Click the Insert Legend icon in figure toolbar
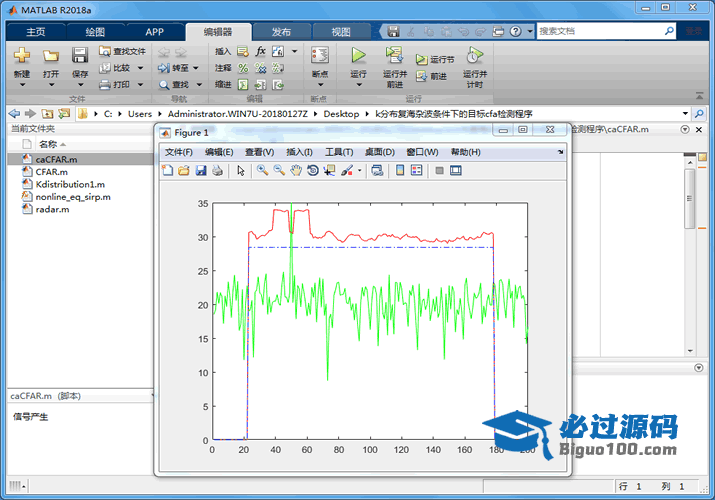The image size is (715, 500). [416, 171]
